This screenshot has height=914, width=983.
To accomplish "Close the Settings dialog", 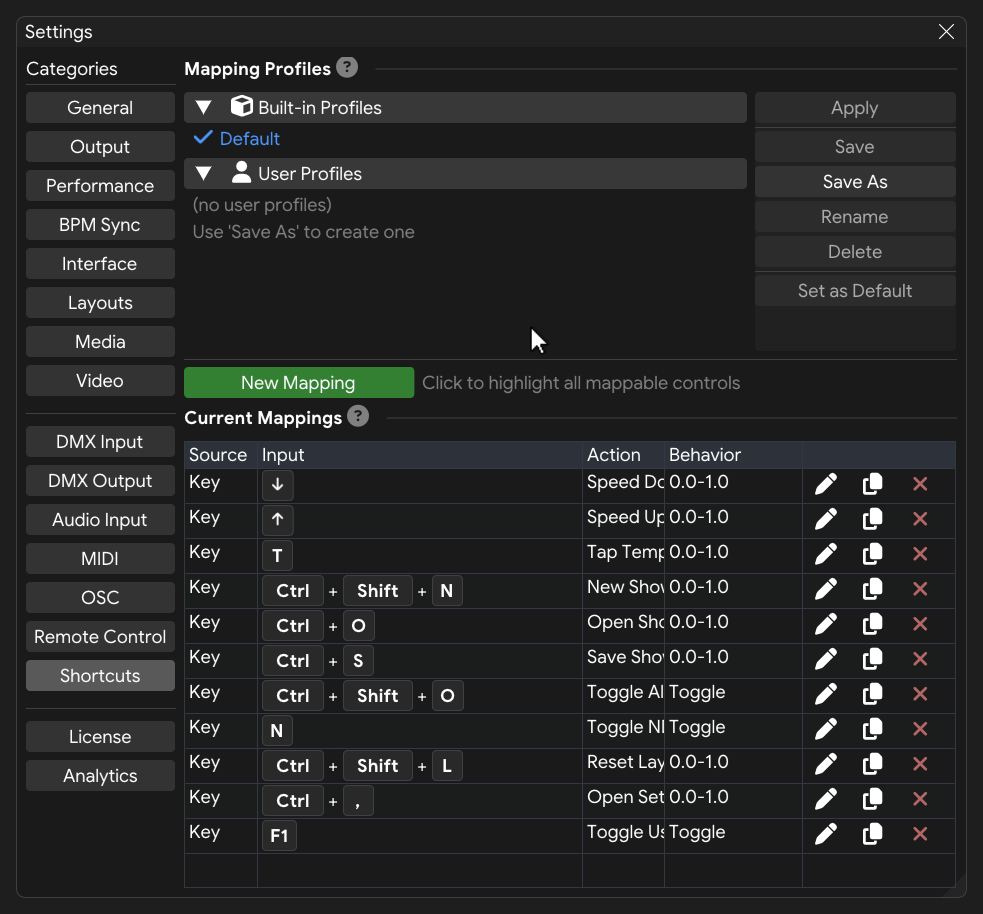I will (x=946, y=31).
